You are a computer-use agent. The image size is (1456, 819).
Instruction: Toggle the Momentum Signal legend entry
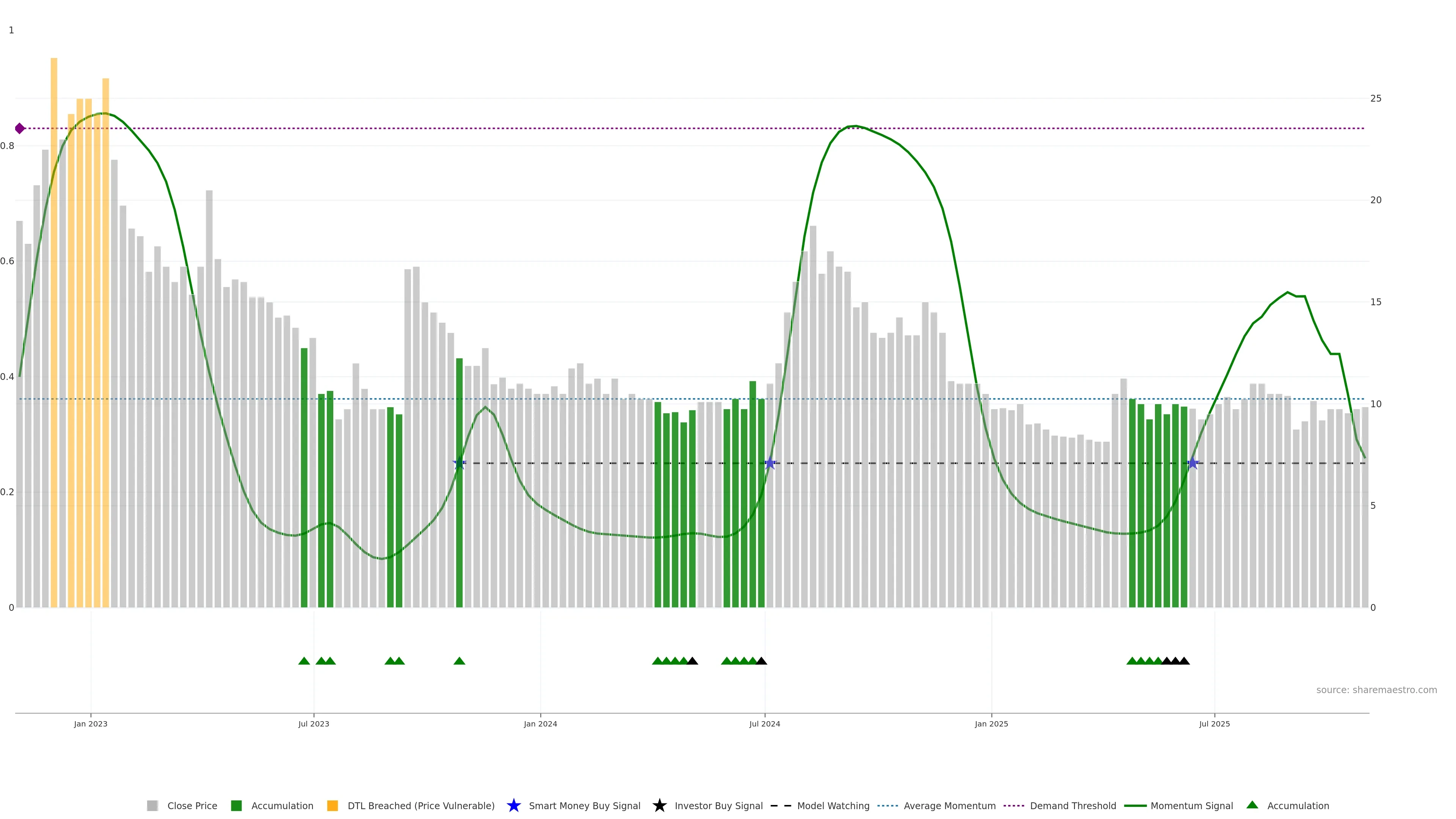(1191, 805)
